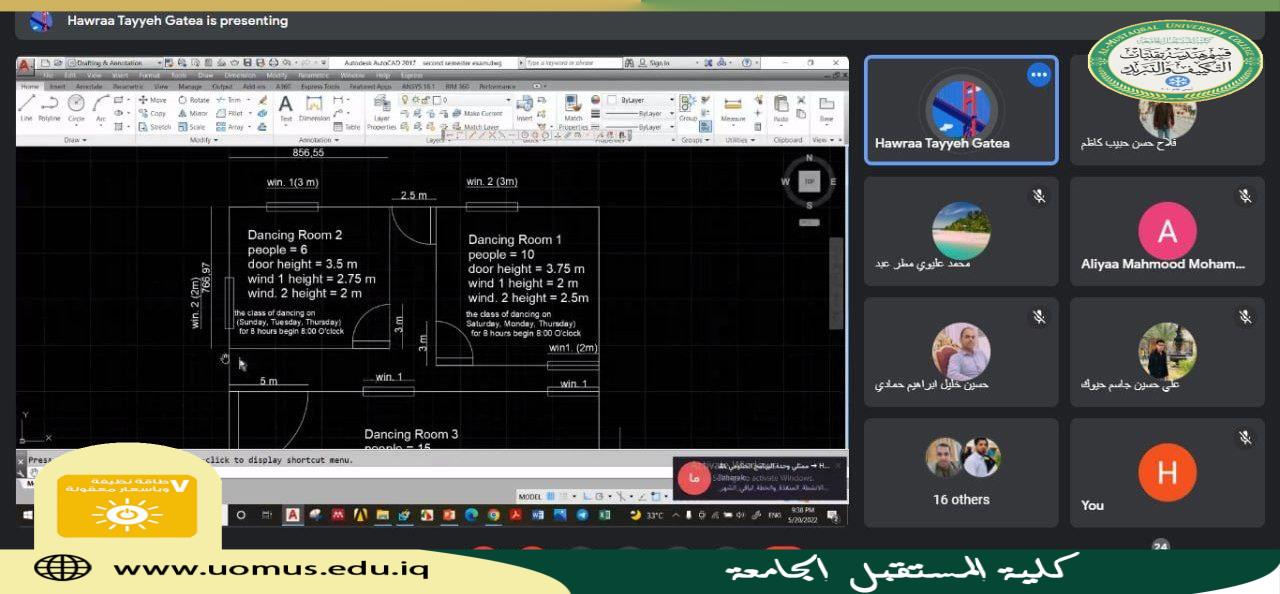Open the 16 others participant tile
1280x594 pixels.
[x=960, y=470]
